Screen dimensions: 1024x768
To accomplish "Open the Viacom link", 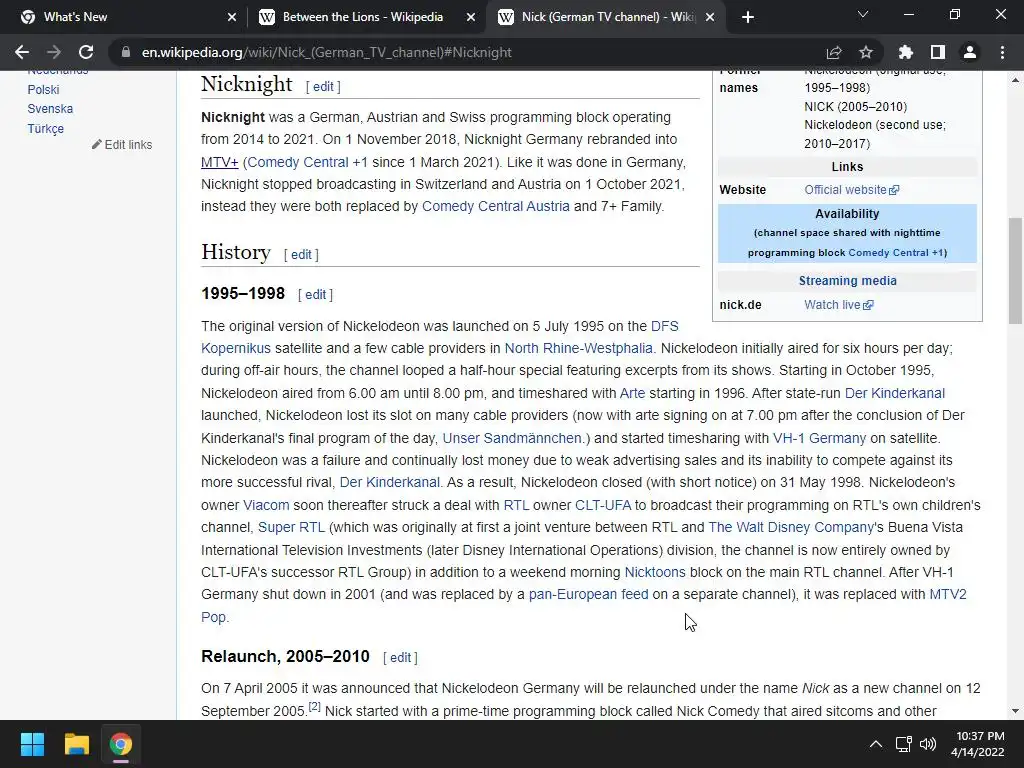I will coord(266,505).
